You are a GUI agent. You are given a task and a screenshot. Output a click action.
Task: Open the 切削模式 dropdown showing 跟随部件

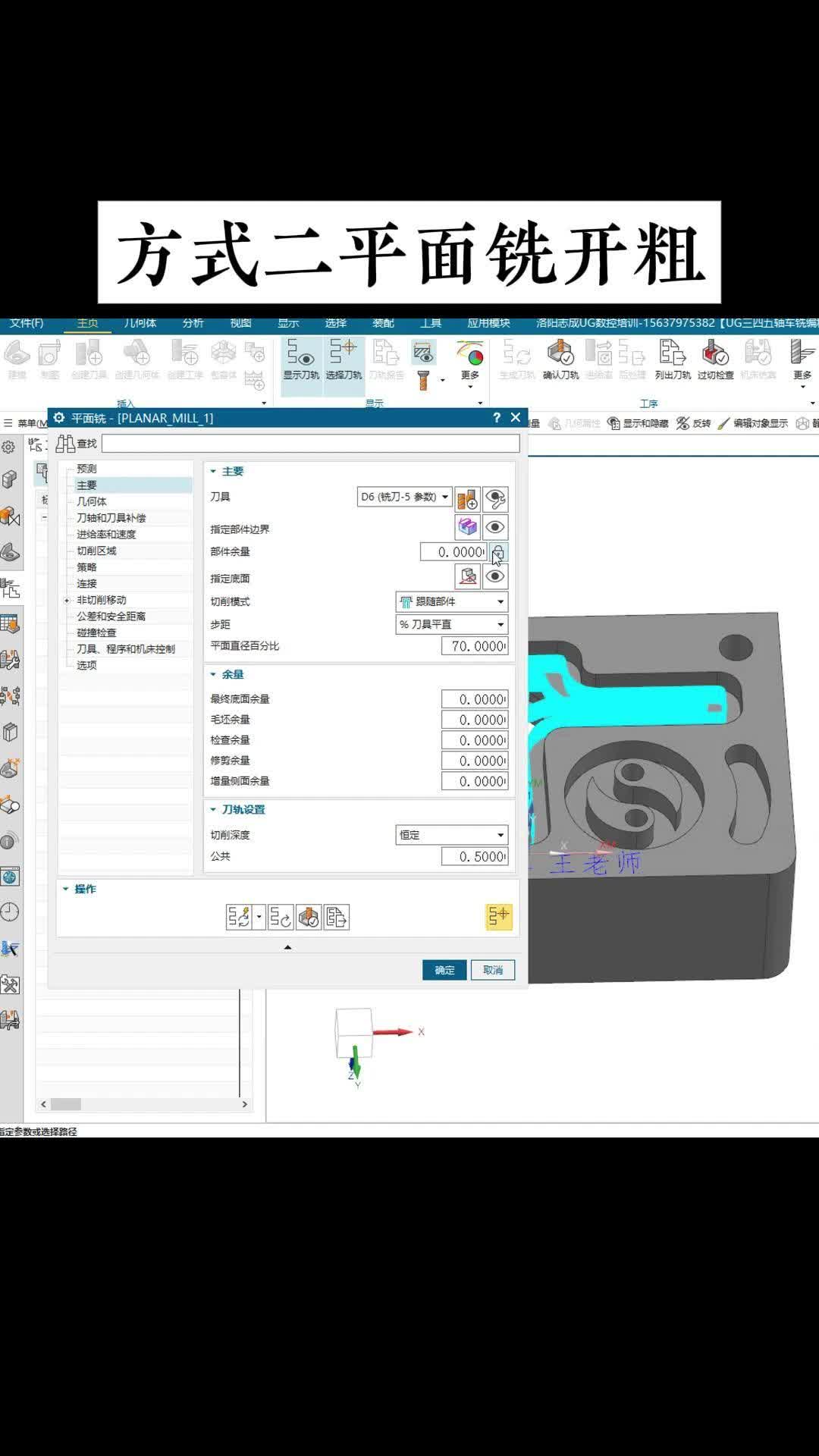pyautogui.click(x=452, y=601)
